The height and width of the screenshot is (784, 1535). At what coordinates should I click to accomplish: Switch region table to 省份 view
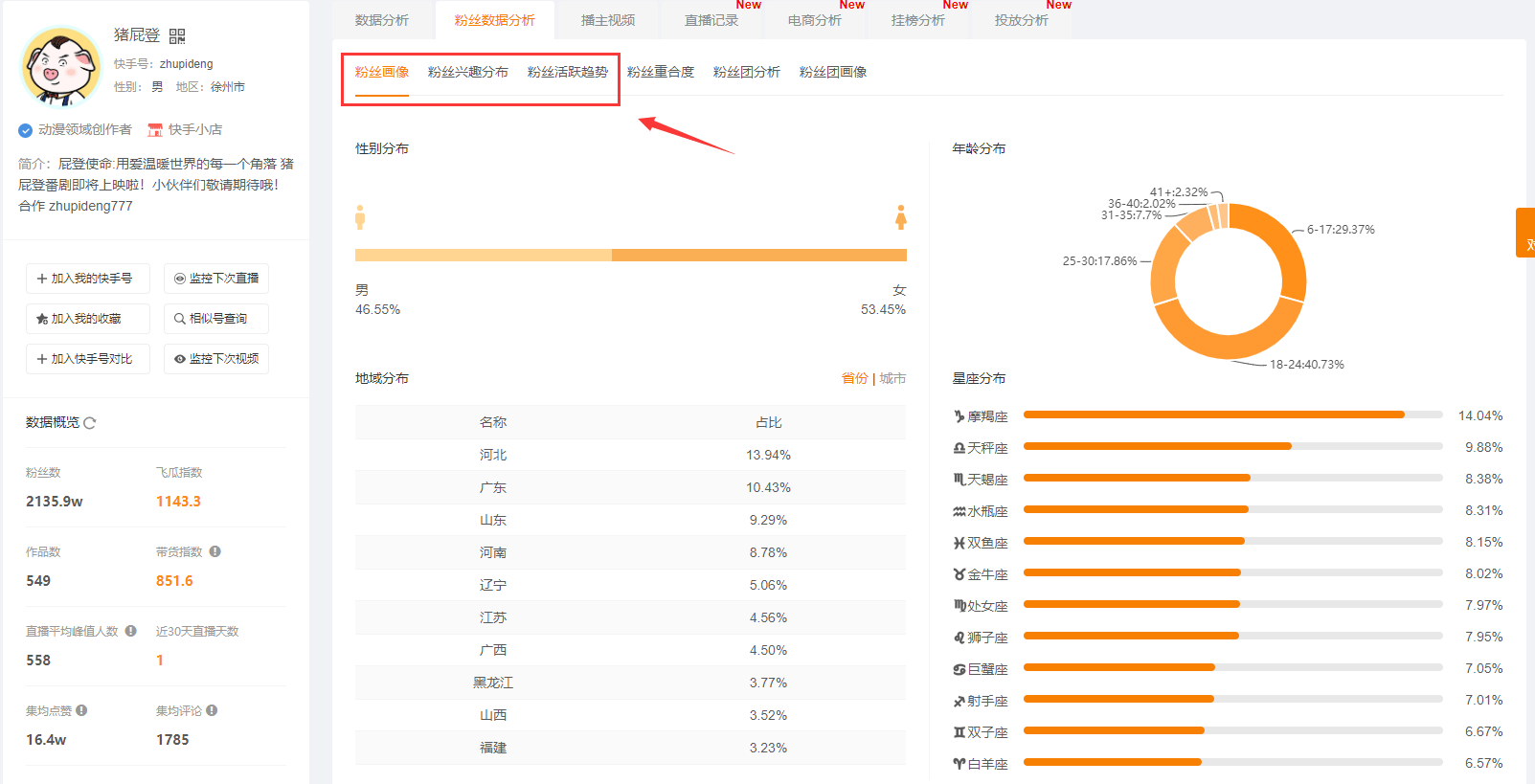coord(854,378)
